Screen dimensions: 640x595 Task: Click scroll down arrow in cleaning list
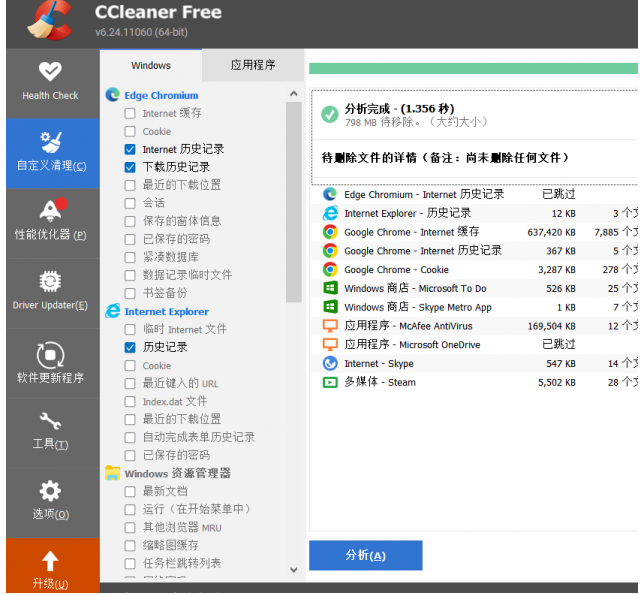[x=294, y=569]
